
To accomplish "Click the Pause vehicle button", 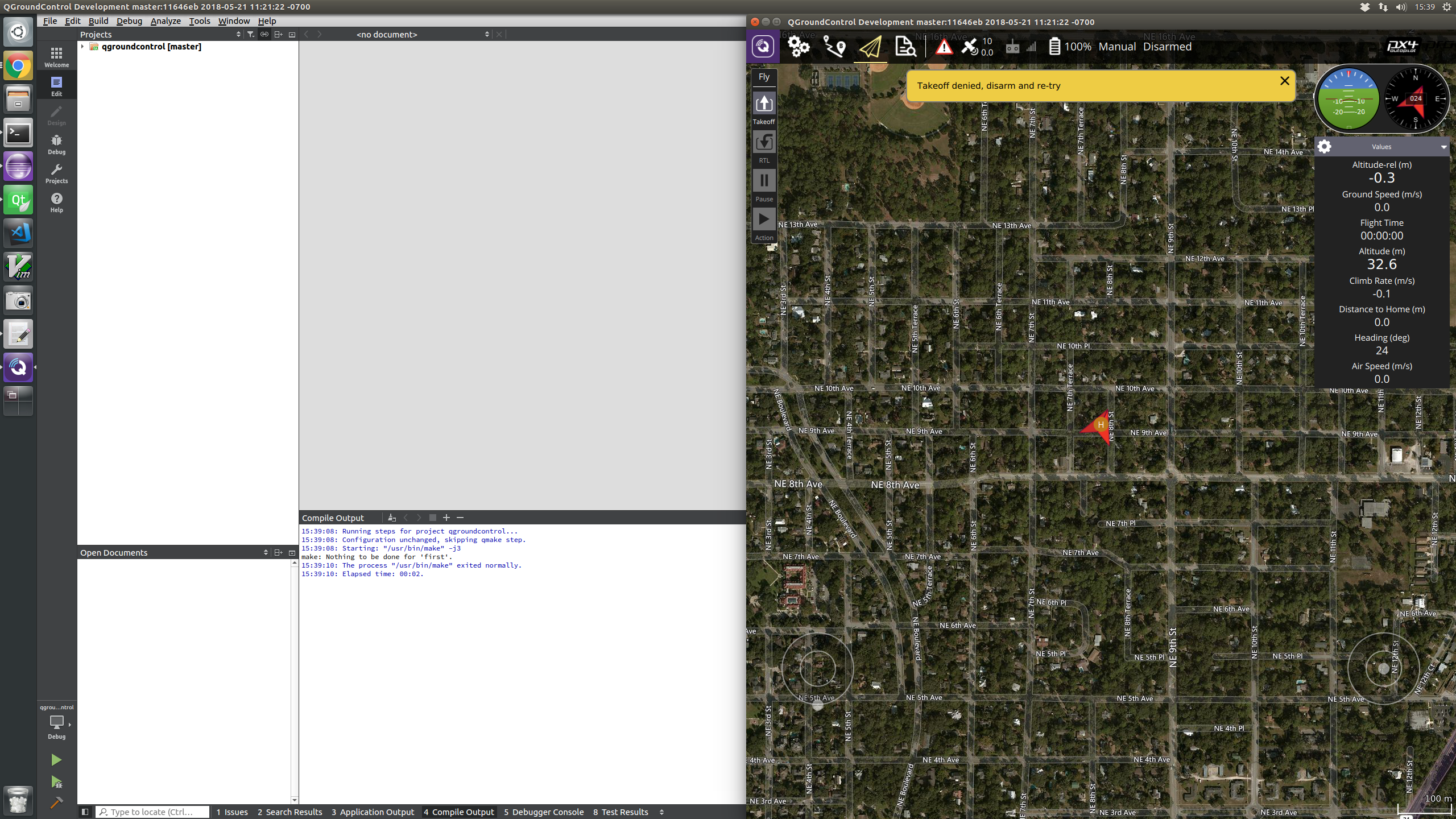I will (764, 186).
